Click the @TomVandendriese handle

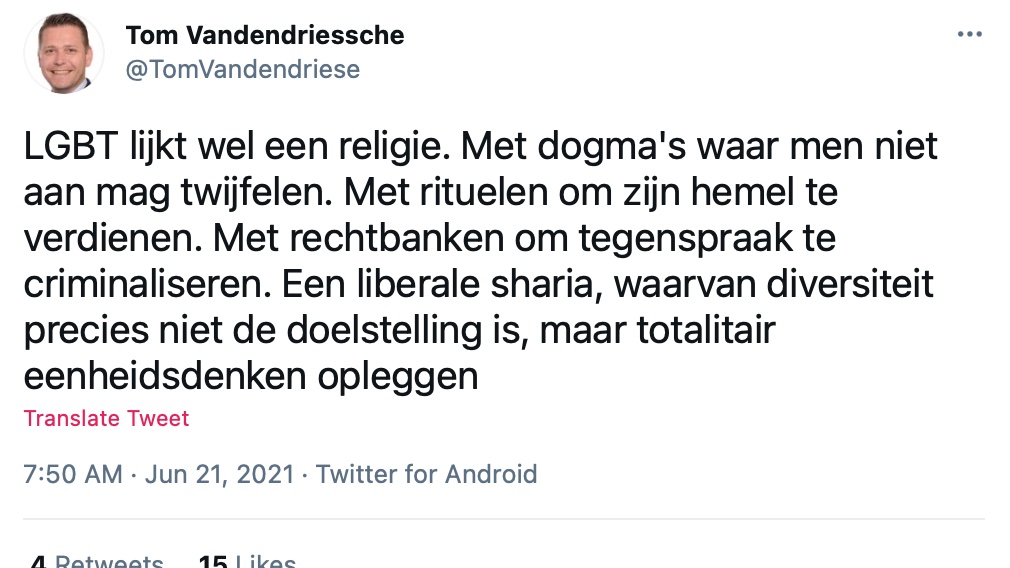coord(243,69)
